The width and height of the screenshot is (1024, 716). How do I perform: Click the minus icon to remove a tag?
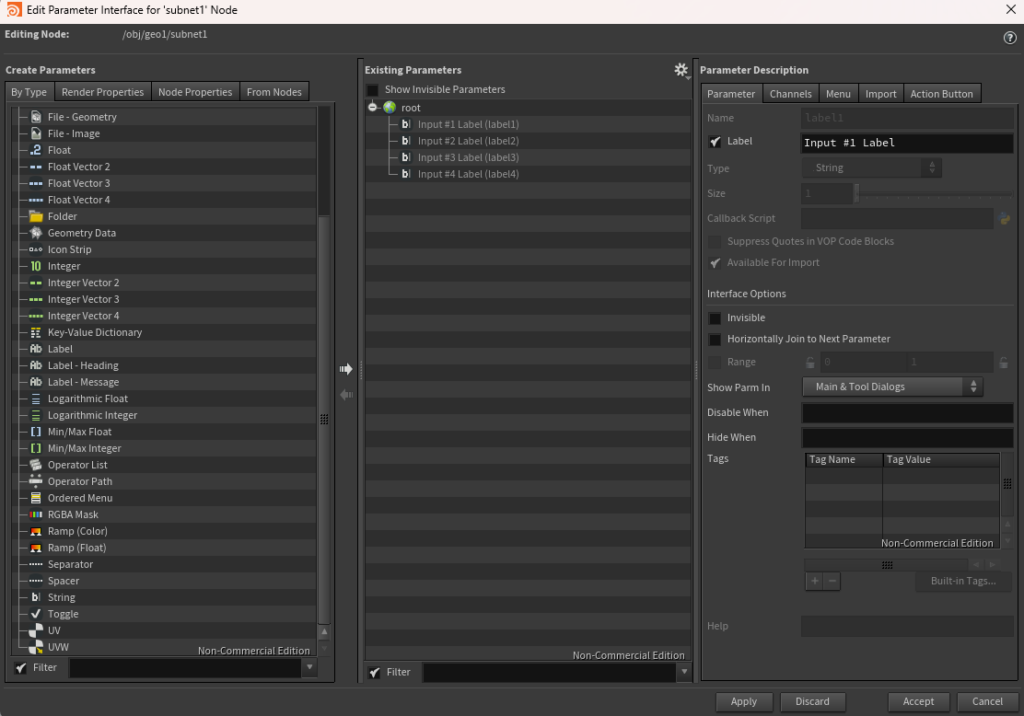click(832, 580)
